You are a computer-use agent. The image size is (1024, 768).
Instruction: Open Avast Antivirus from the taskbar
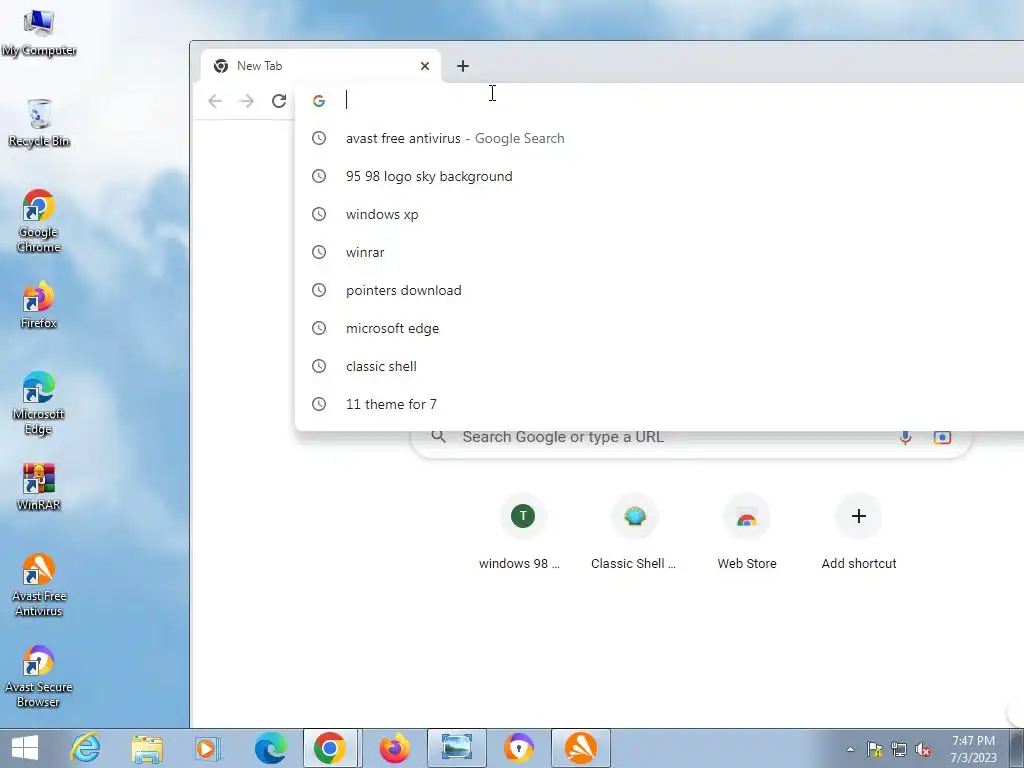pyautogui.click(x=581, y=748)
